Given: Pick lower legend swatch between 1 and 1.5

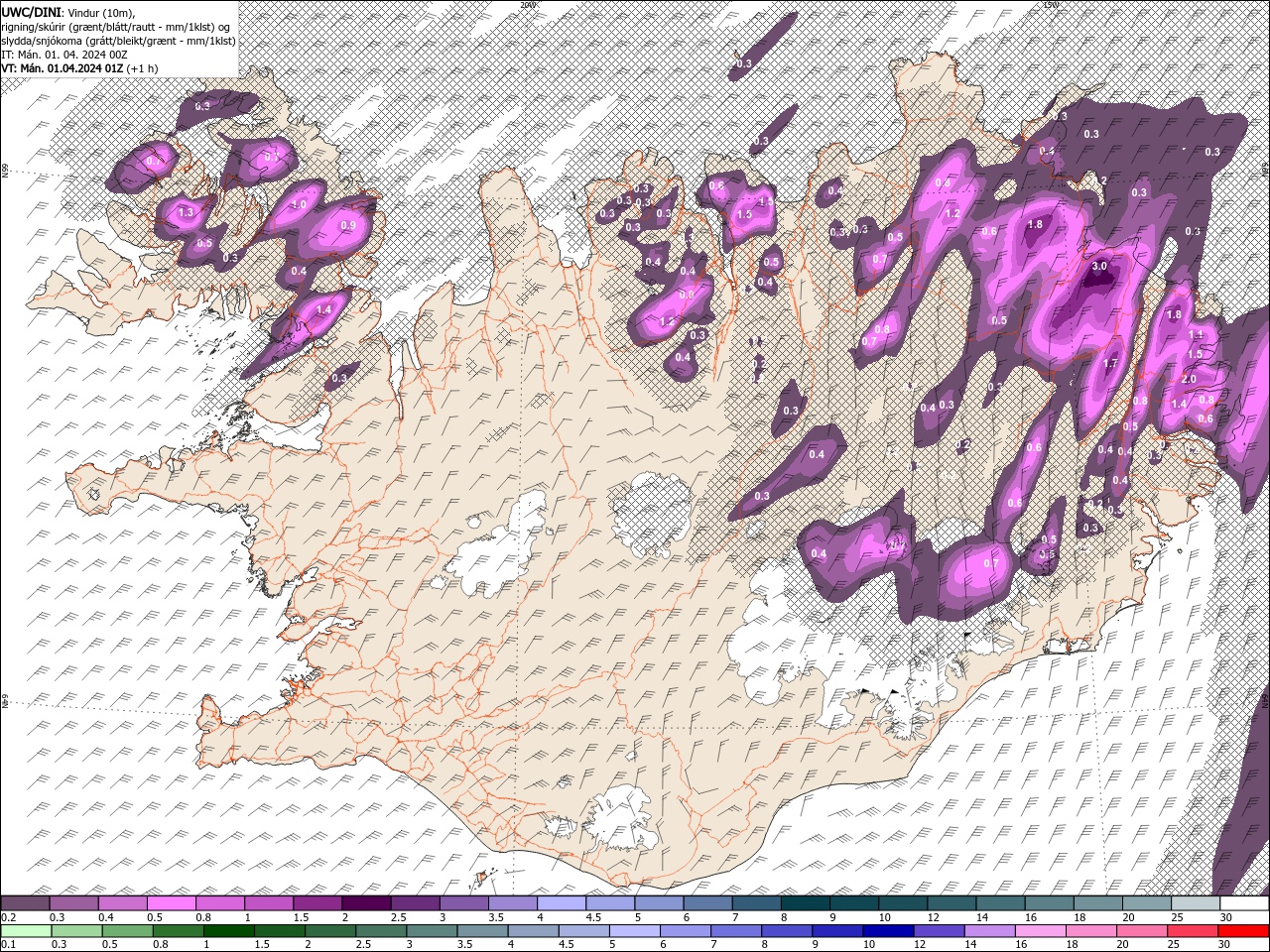Looking at the screenshot, I should coord(229,931).
